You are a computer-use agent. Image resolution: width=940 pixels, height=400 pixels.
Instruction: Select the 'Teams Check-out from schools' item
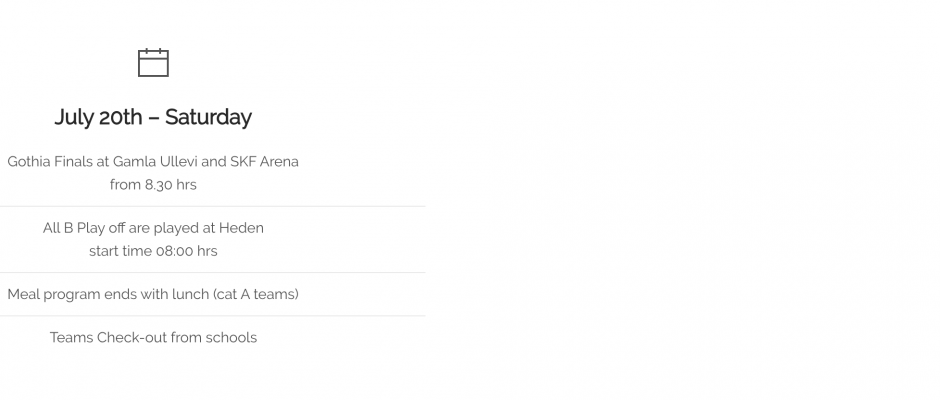(153, 338)
